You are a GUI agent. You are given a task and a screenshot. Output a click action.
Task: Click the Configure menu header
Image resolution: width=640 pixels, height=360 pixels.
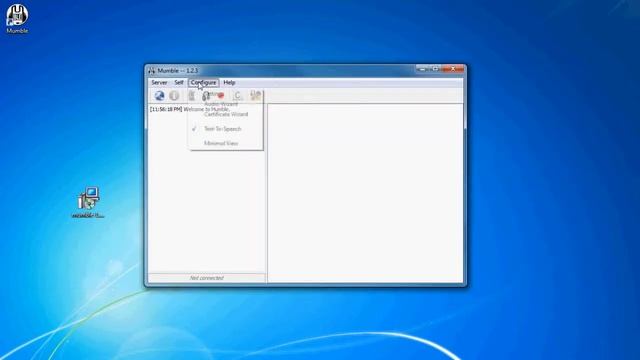(204, 82)
